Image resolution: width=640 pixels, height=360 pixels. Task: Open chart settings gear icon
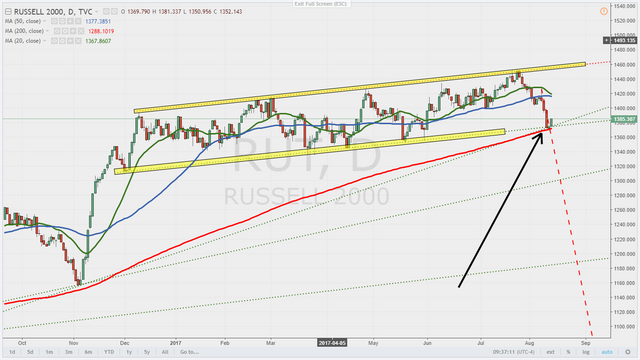[x=628, y=352]
